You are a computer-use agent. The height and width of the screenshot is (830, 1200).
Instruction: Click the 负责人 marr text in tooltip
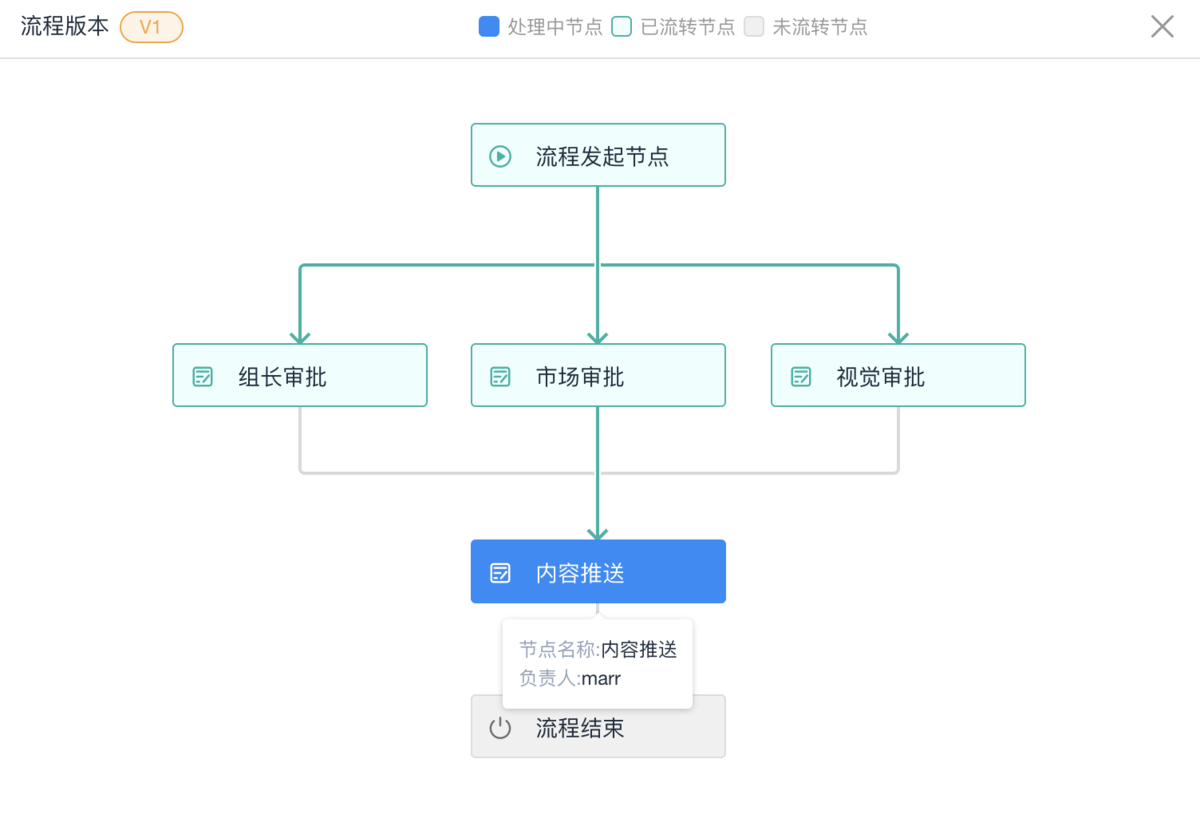tap(570, 679)
